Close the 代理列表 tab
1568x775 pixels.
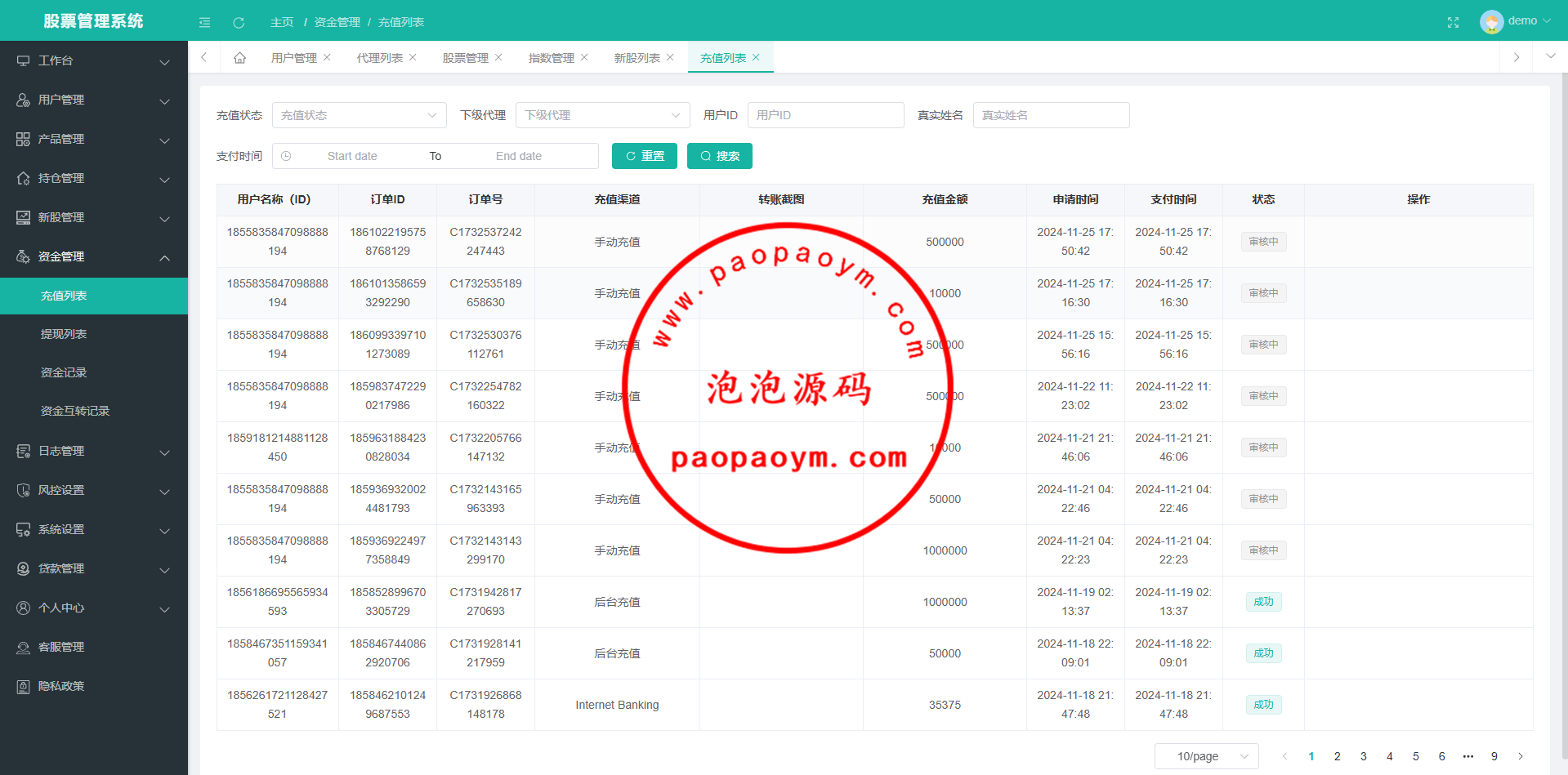pyautogui.click(x=413, y=57)
